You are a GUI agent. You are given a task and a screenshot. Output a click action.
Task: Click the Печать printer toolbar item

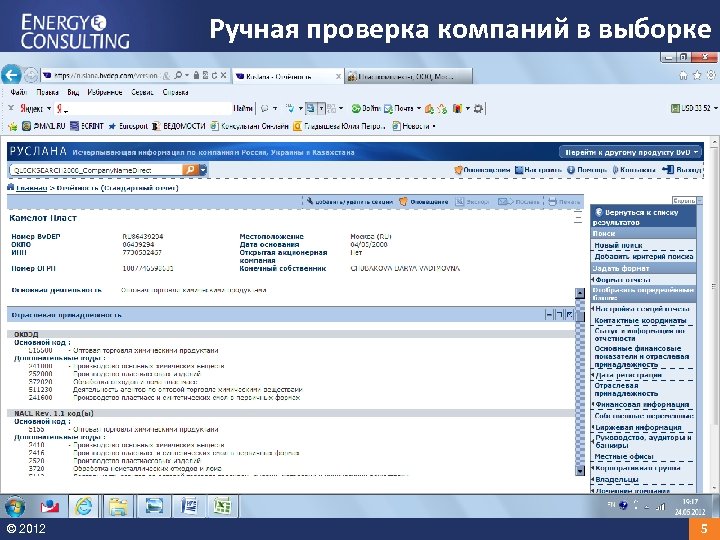(565, 202)
